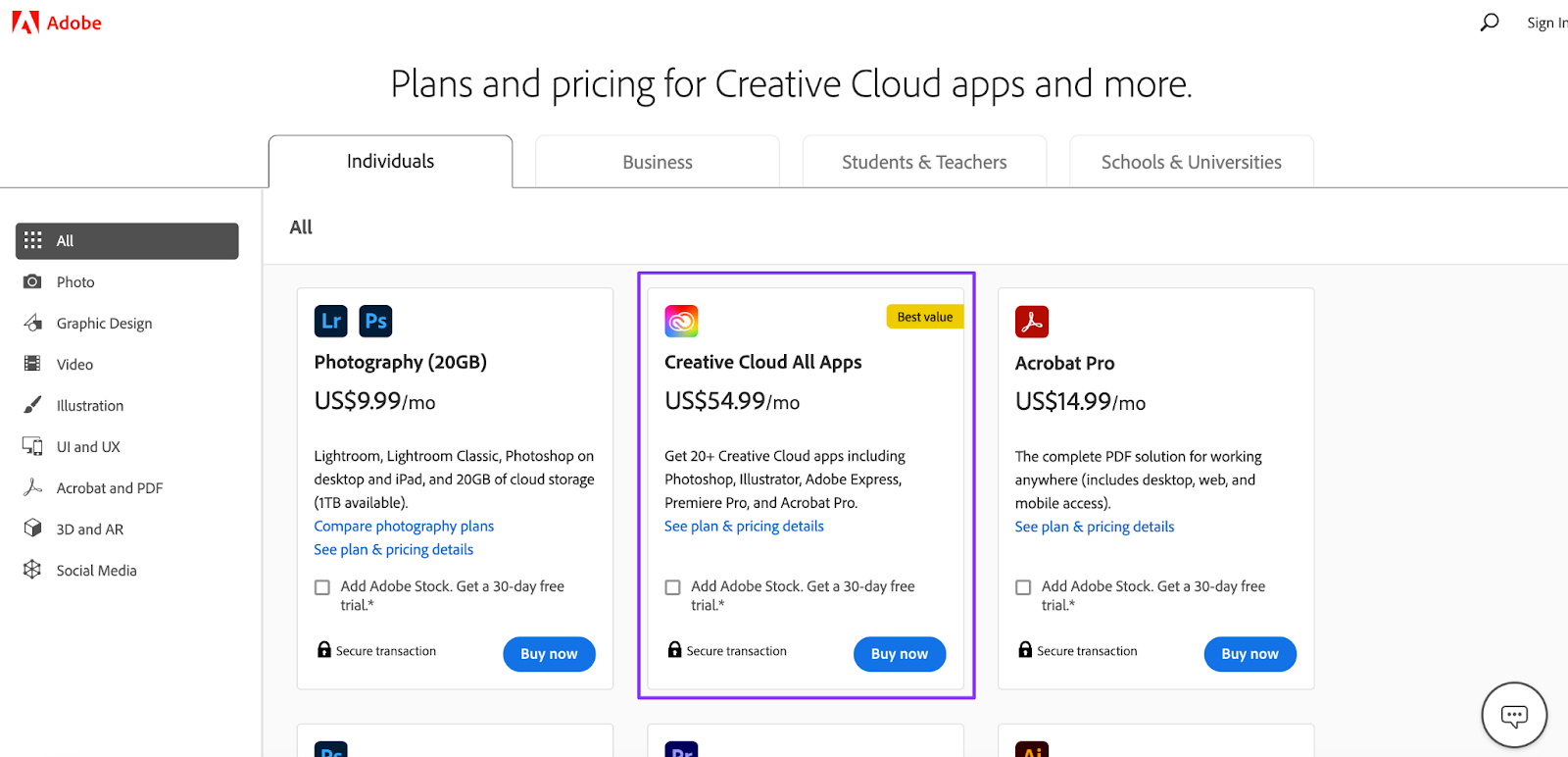Check Adobe Stock box for All Apps

[x=673, y=587]
